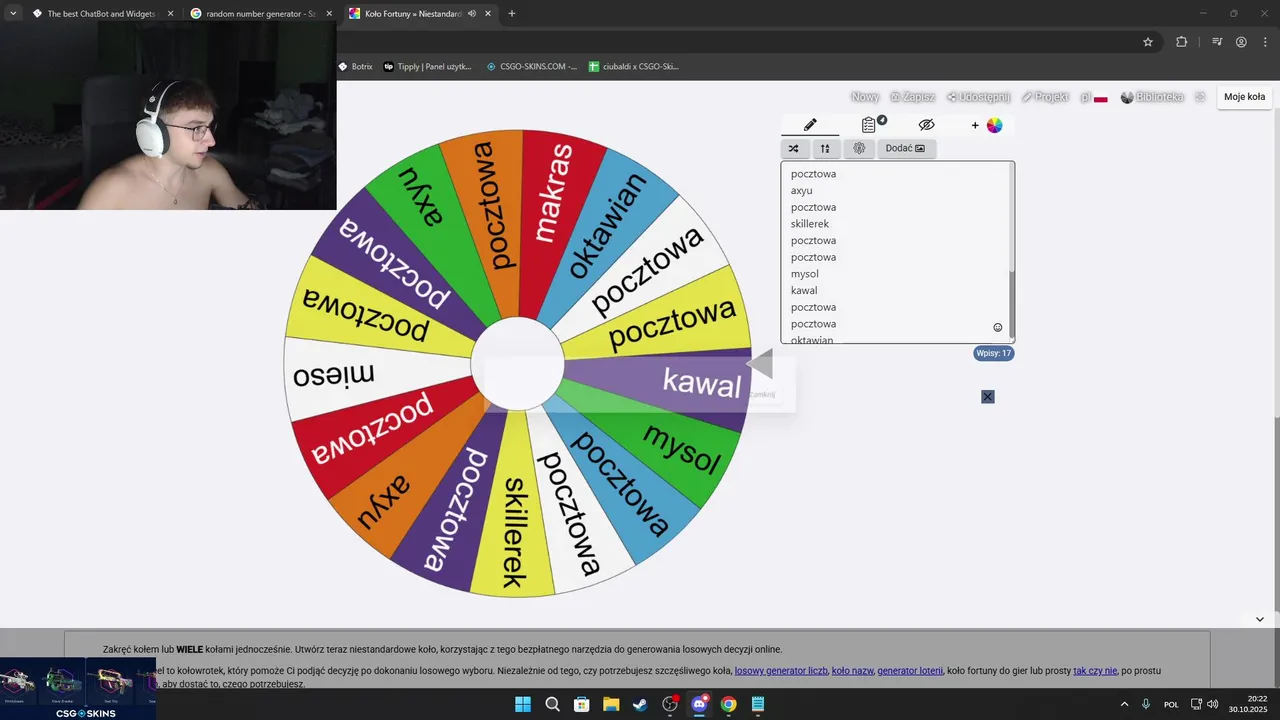Click the skillerek line in entries list
1280x720 pixels.
coord(810,224)
